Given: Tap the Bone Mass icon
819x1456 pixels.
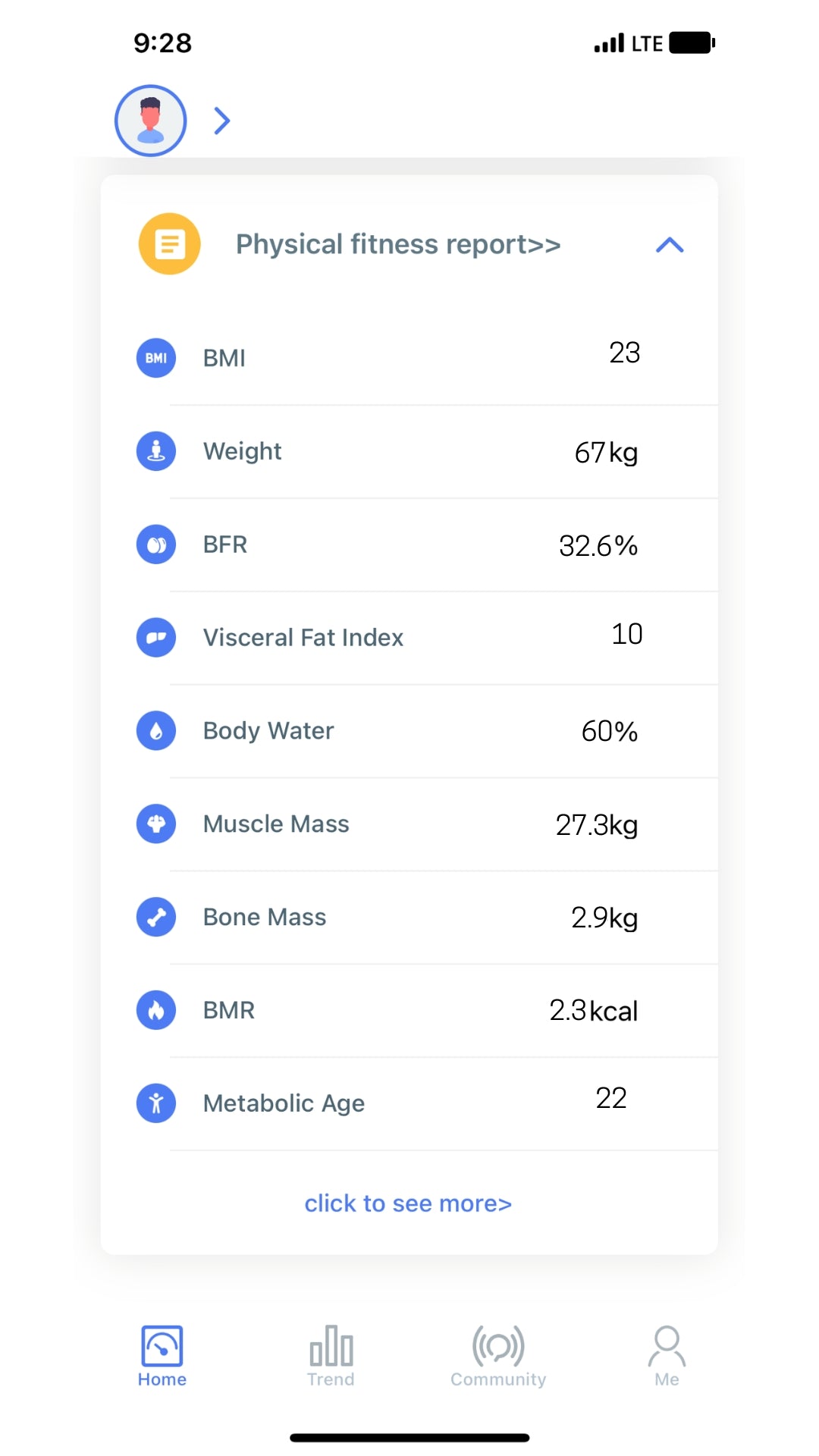Looking at the screenshot, I should click(156, 917).
